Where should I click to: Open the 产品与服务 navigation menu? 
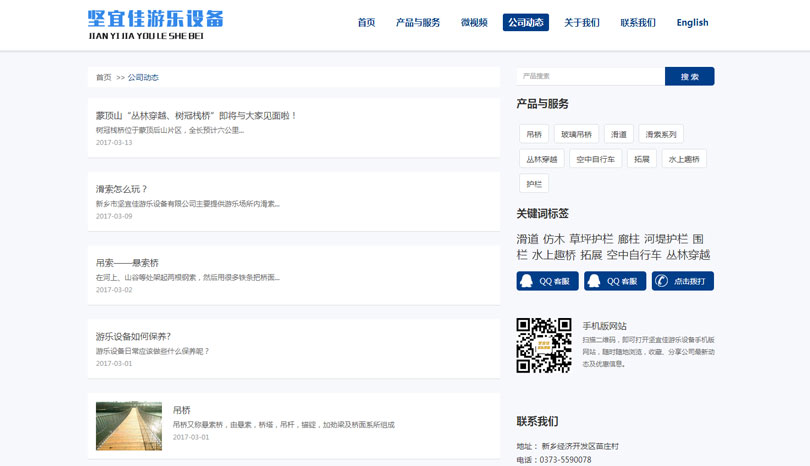click(417, 23)
